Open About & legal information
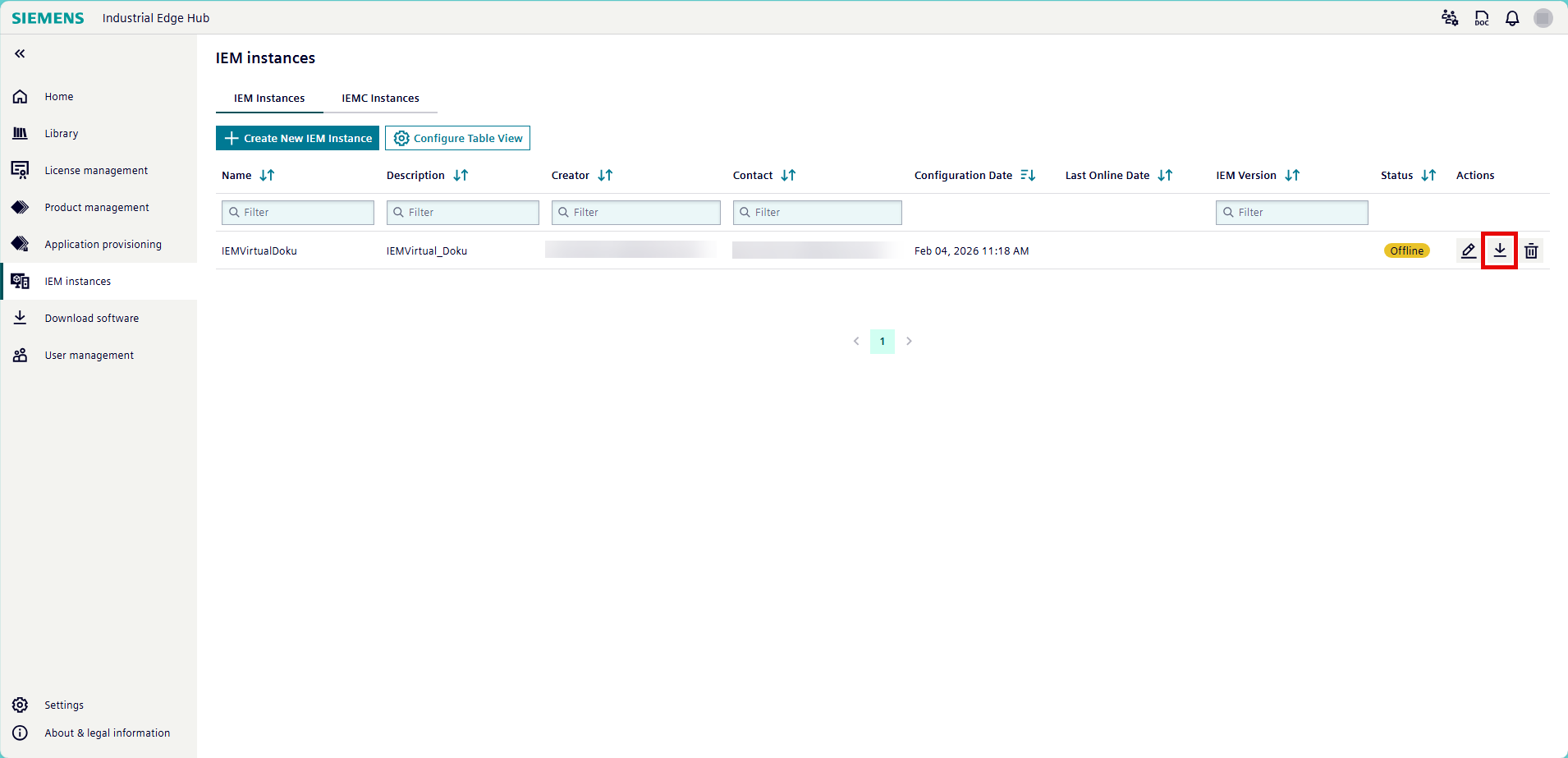This screenshot has width=1568, height=758. (x=108, y=733)
